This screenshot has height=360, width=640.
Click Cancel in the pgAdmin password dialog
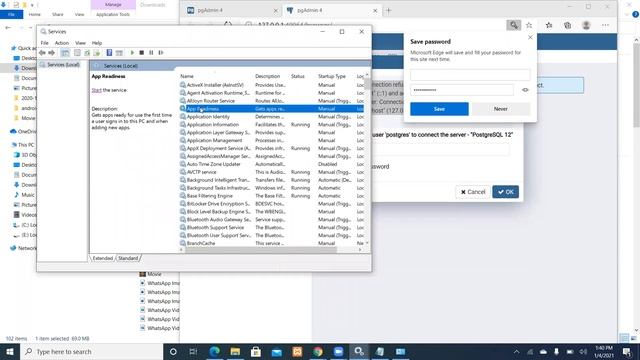click(473, 192)
